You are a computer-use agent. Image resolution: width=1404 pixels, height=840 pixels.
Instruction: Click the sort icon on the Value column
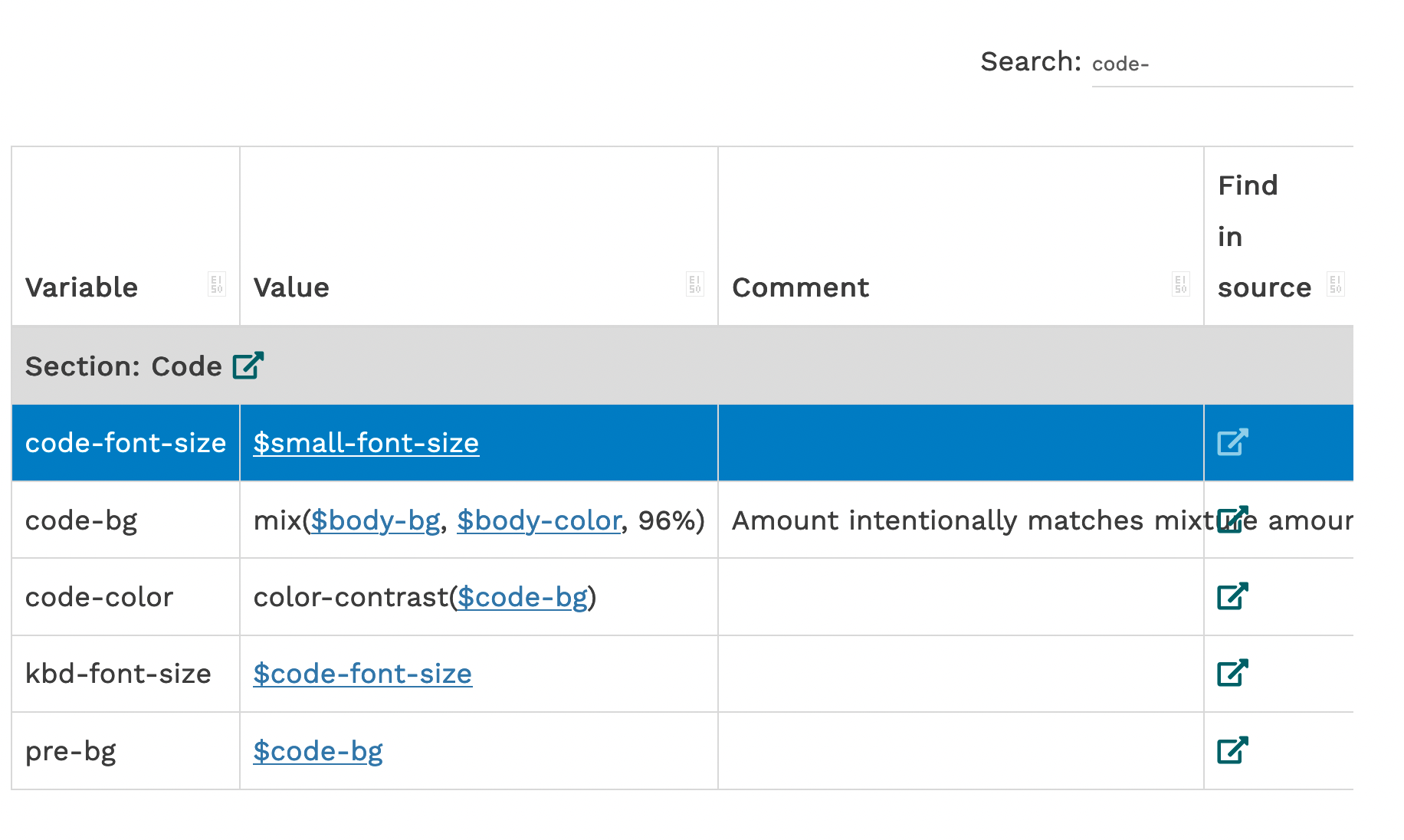[695, 284]
